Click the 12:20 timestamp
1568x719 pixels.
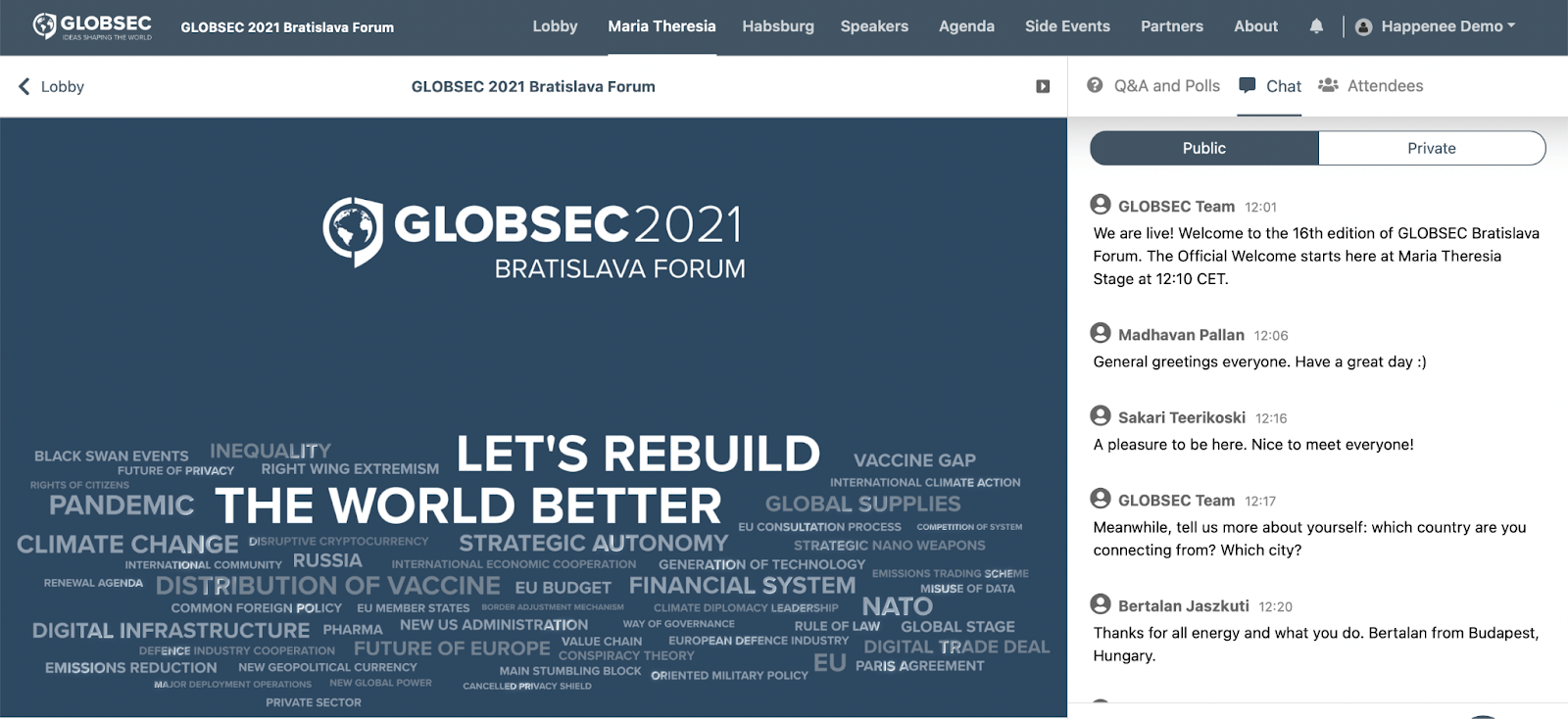(x=1276, y=607)
